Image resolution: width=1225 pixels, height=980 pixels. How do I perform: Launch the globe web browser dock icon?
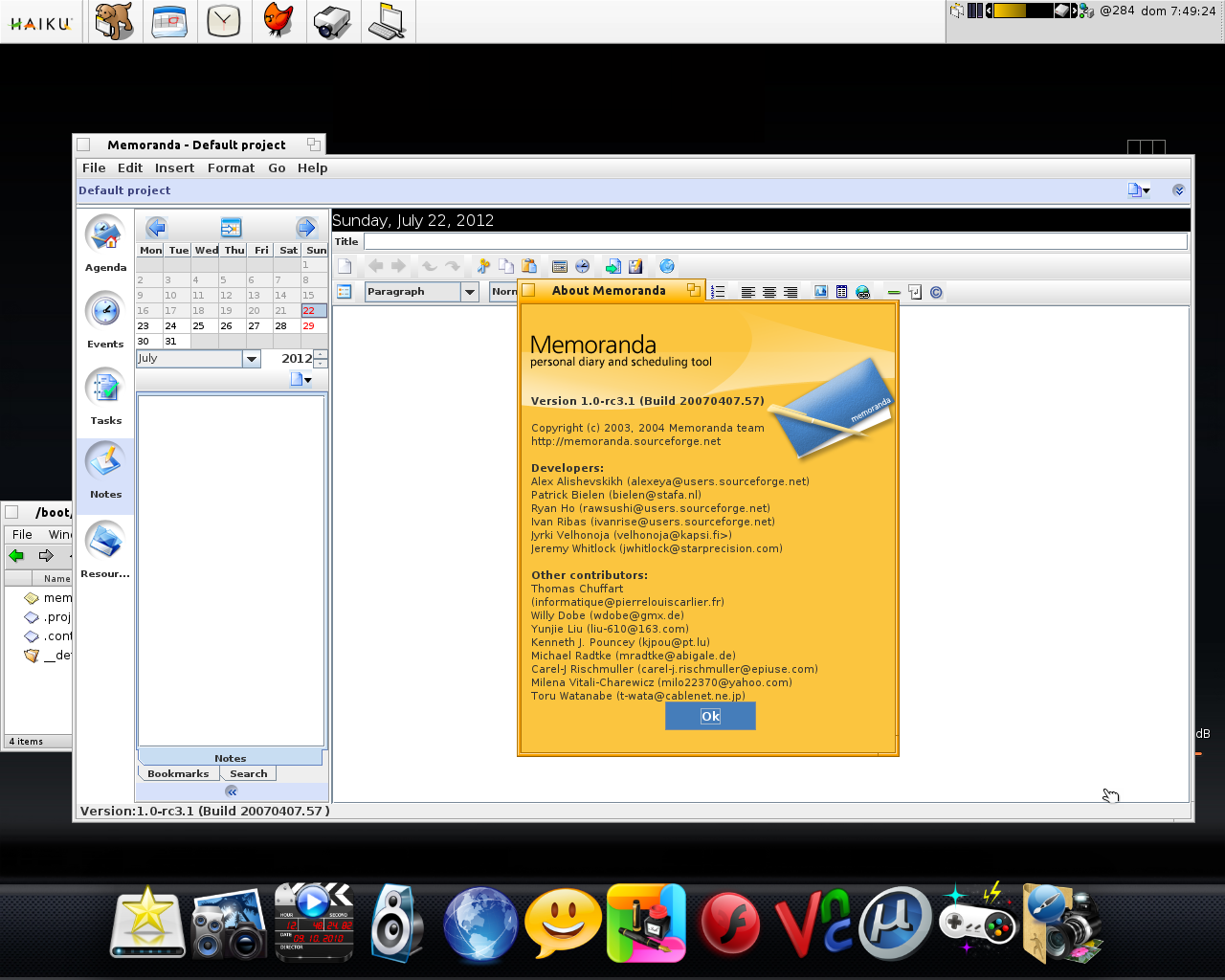[x=479, y=924]
